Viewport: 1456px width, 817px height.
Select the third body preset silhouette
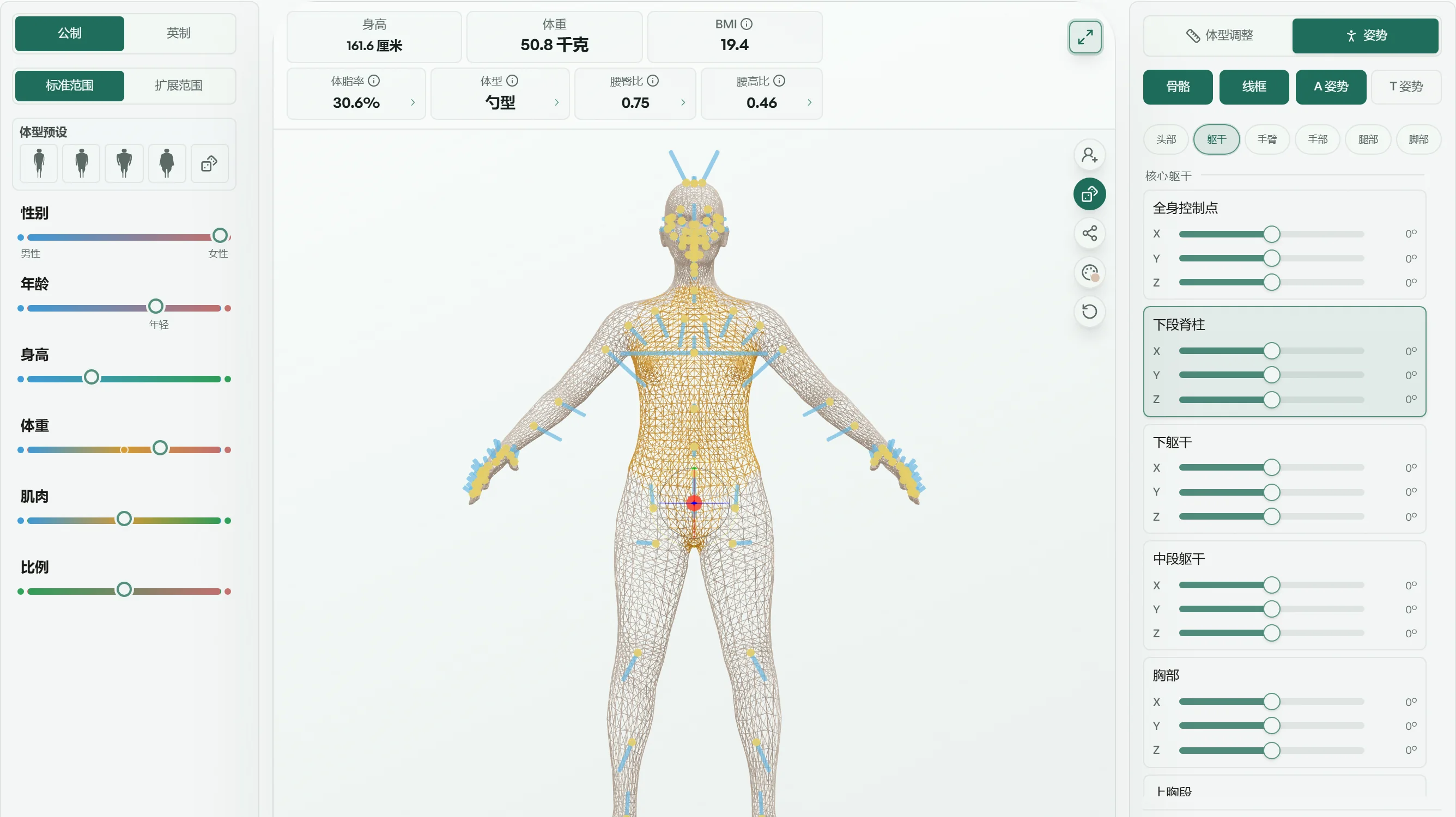click(124, 163)
